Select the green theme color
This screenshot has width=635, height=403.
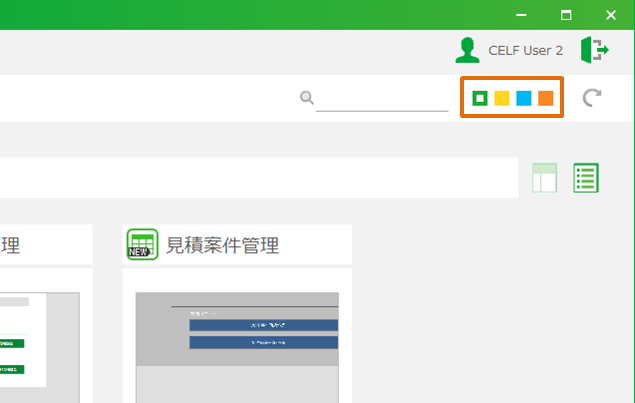pyautogui.click(x=480, y=98)
